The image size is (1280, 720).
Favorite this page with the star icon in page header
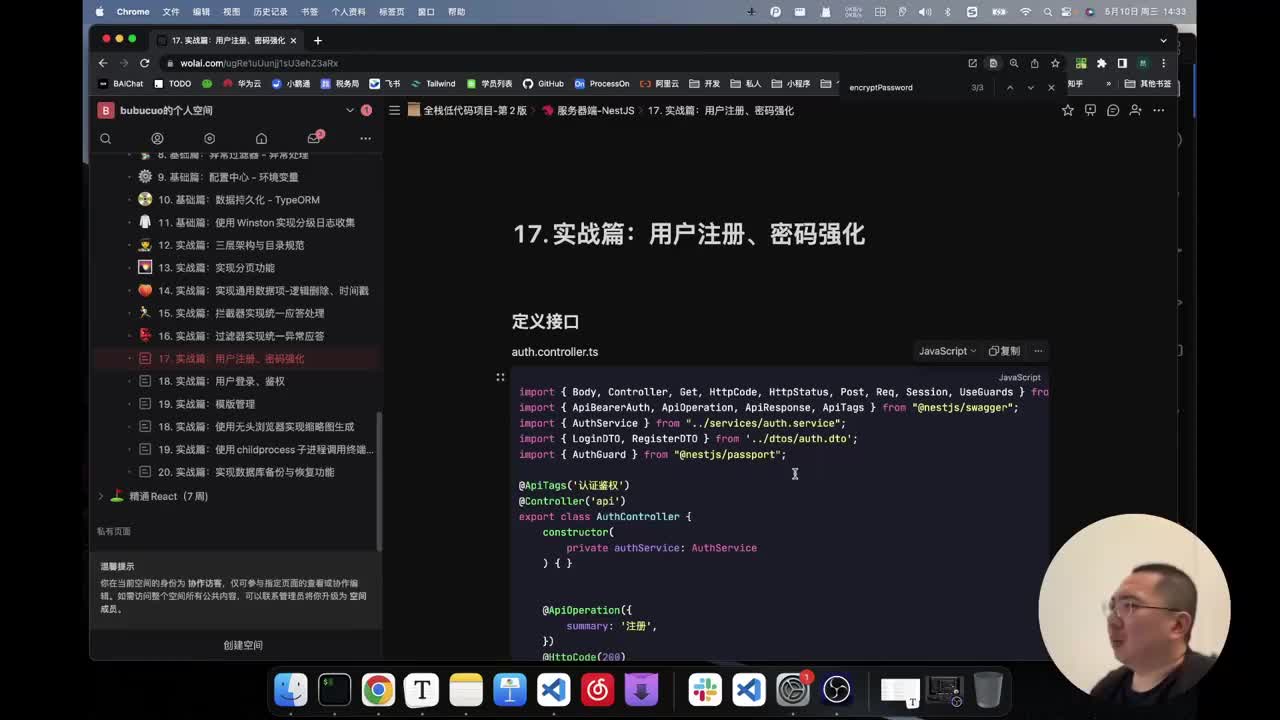pyautogui.click(x=1067, y=110)
